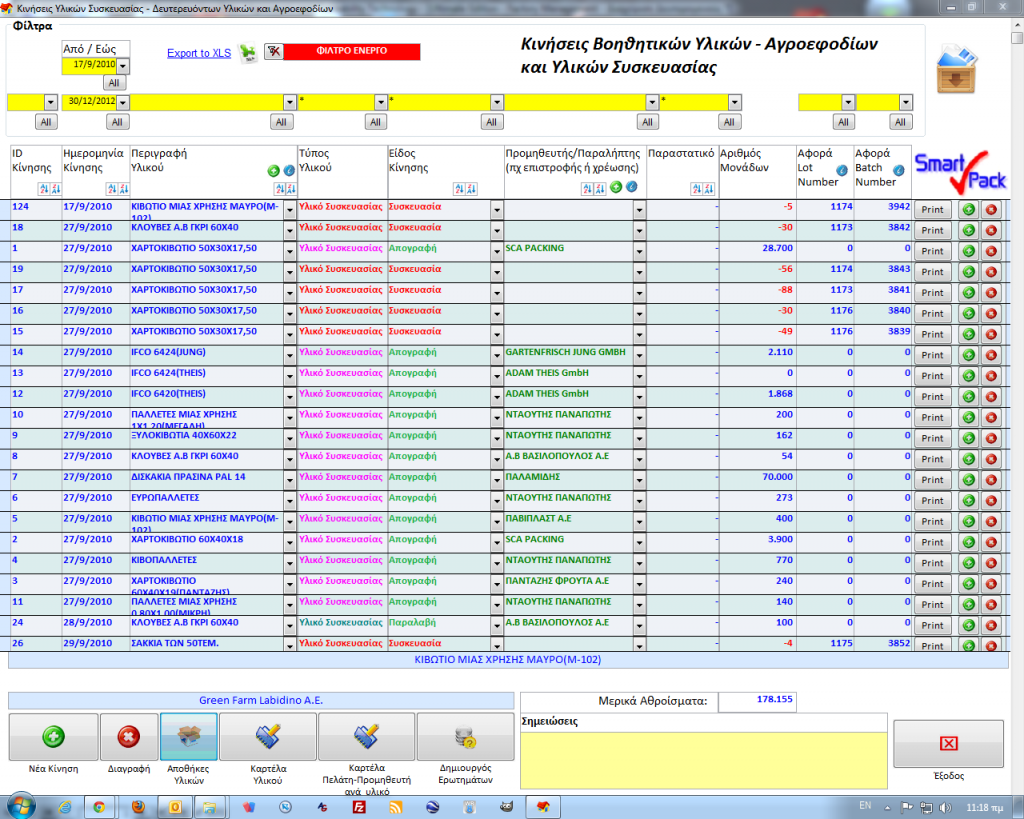Screen dimensions: 1024x819
Task: Sort ID Κίνησης column descending
Action: (56, 189)
